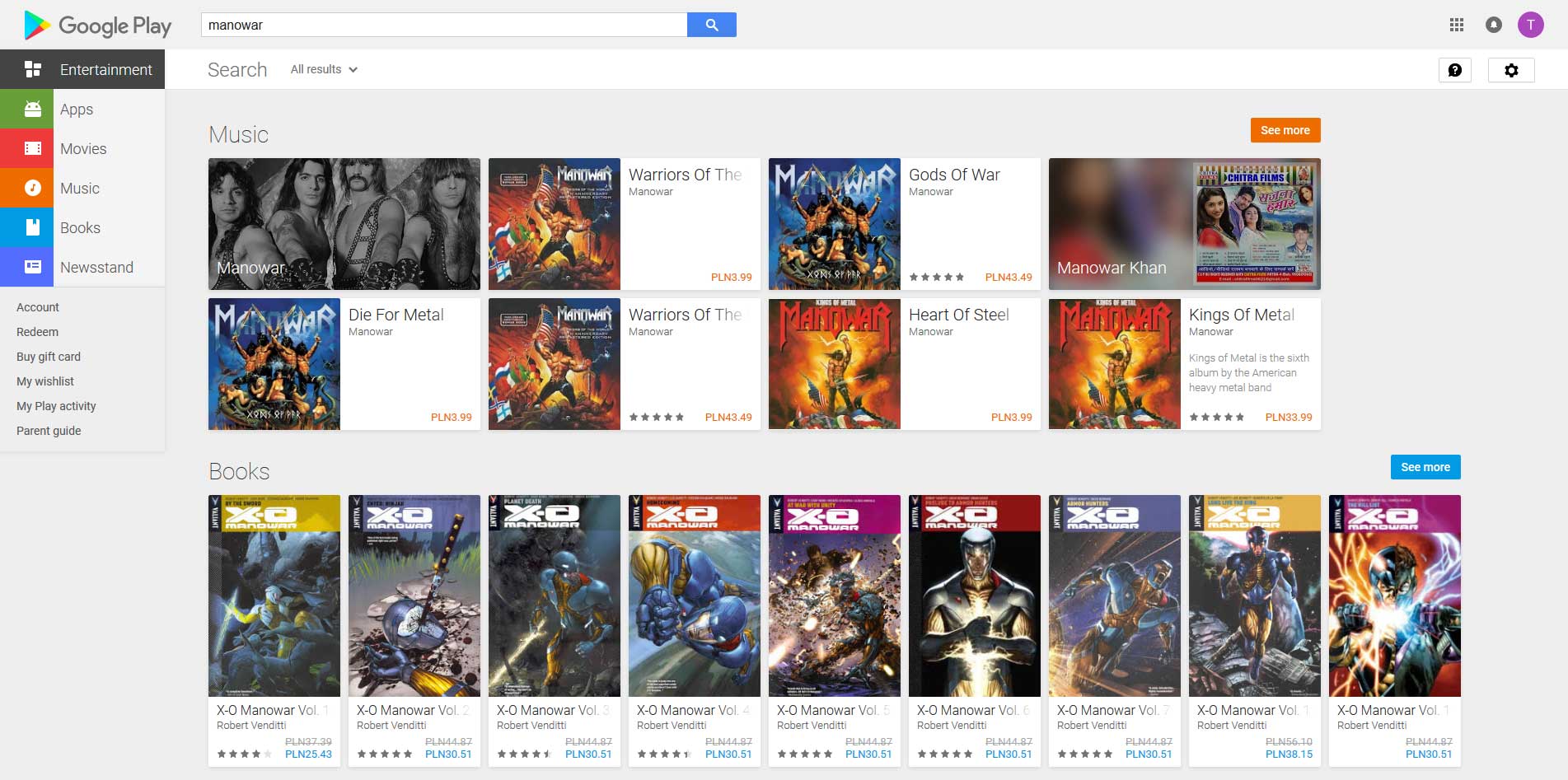Select the Apps sidebar menu label
Viewport: 1568px width, 780px height.
click(77, 109)
